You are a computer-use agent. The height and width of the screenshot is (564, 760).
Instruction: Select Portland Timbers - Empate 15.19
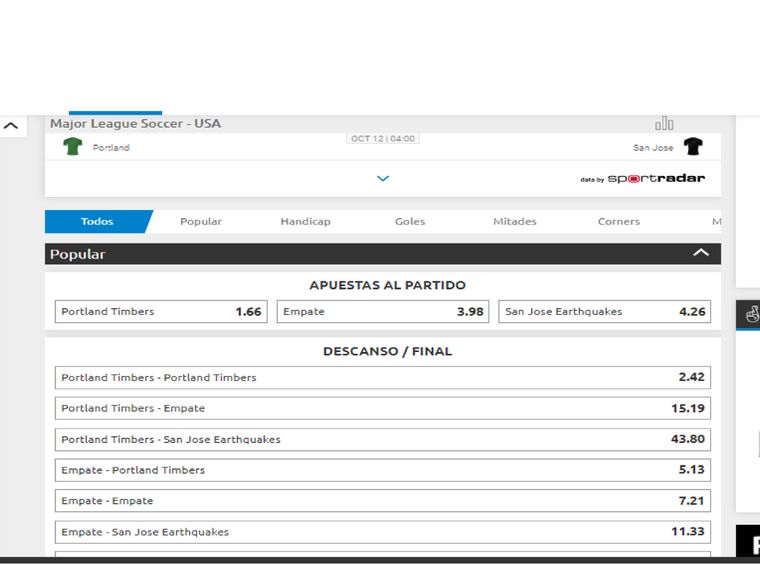(x=383, y=408)
